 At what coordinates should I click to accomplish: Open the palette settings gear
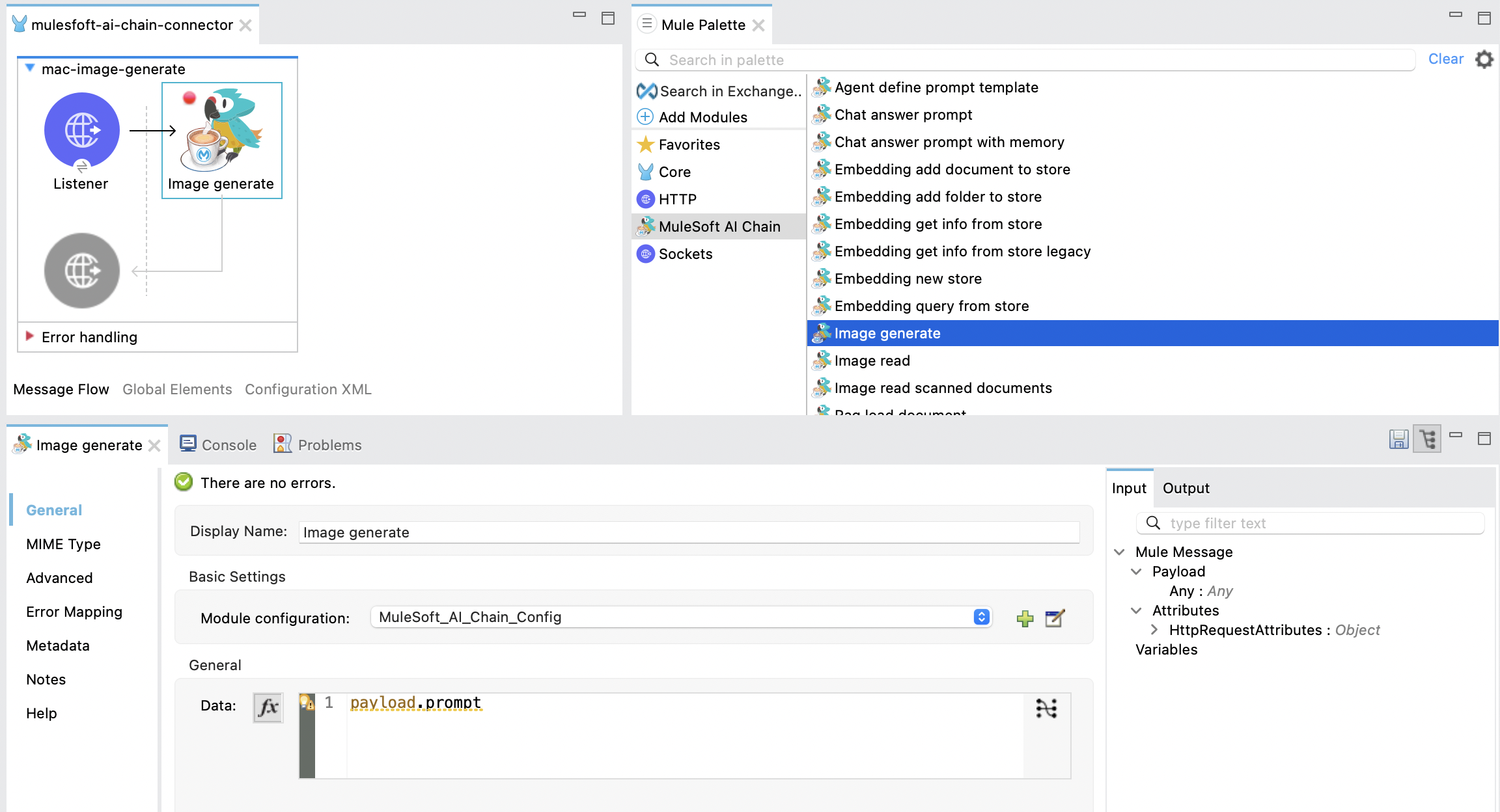coord(1484,59)
